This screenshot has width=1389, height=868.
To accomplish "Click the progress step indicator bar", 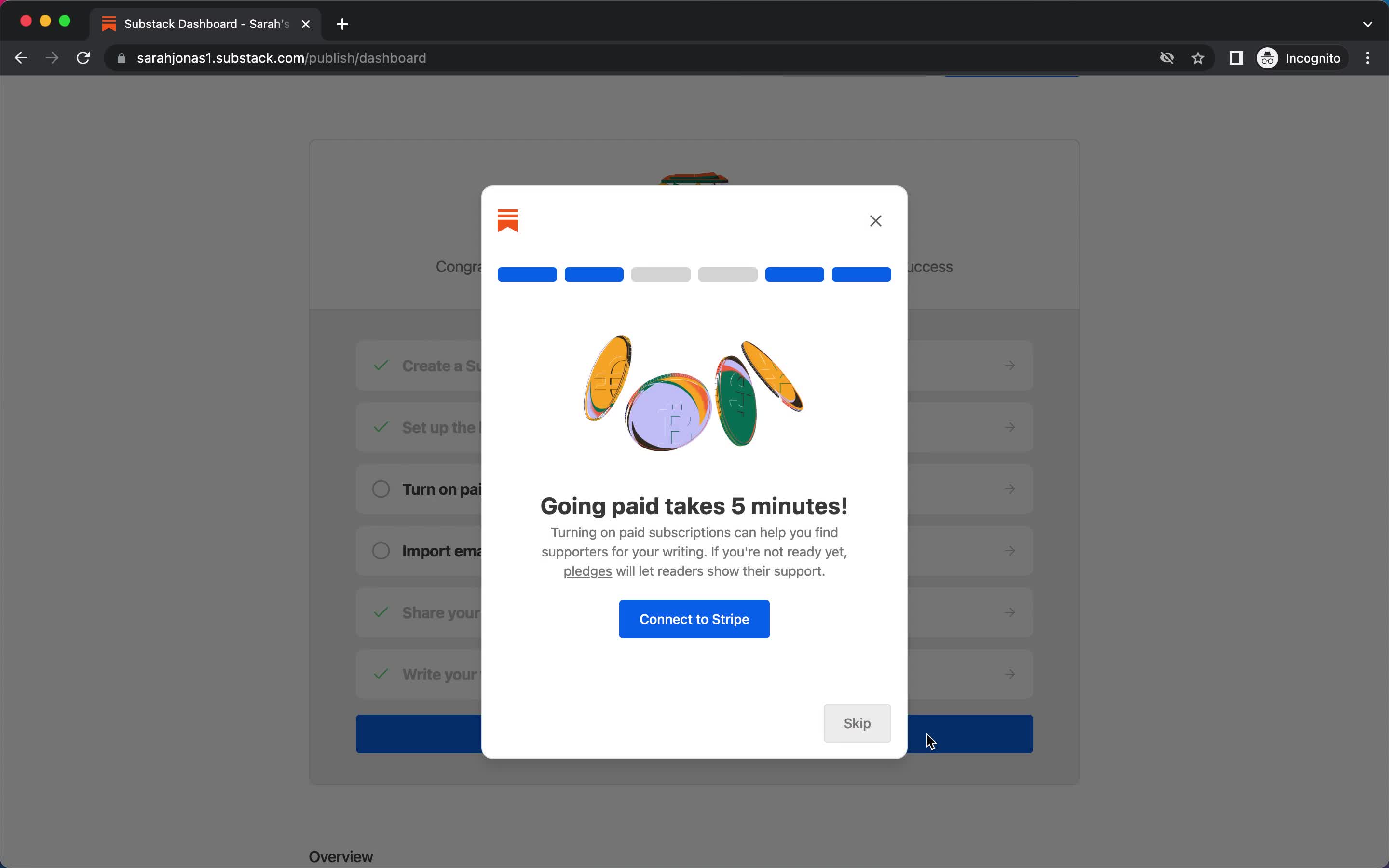I will (694, 274).
